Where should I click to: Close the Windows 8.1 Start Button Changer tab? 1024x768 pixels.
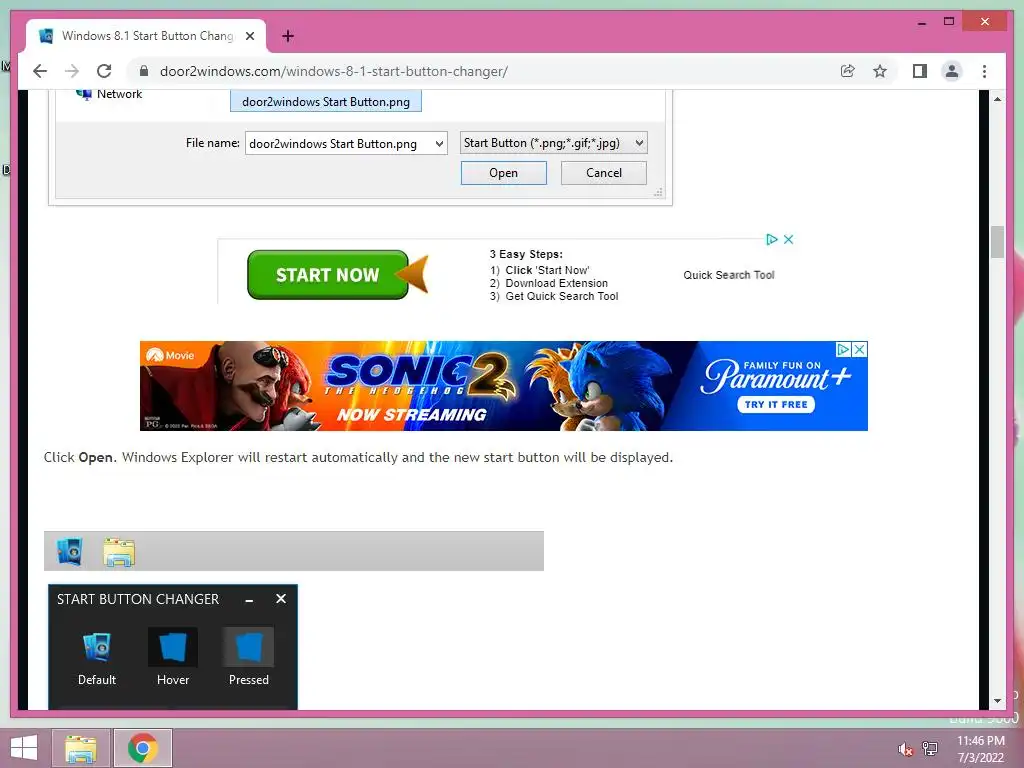point(249,36)
